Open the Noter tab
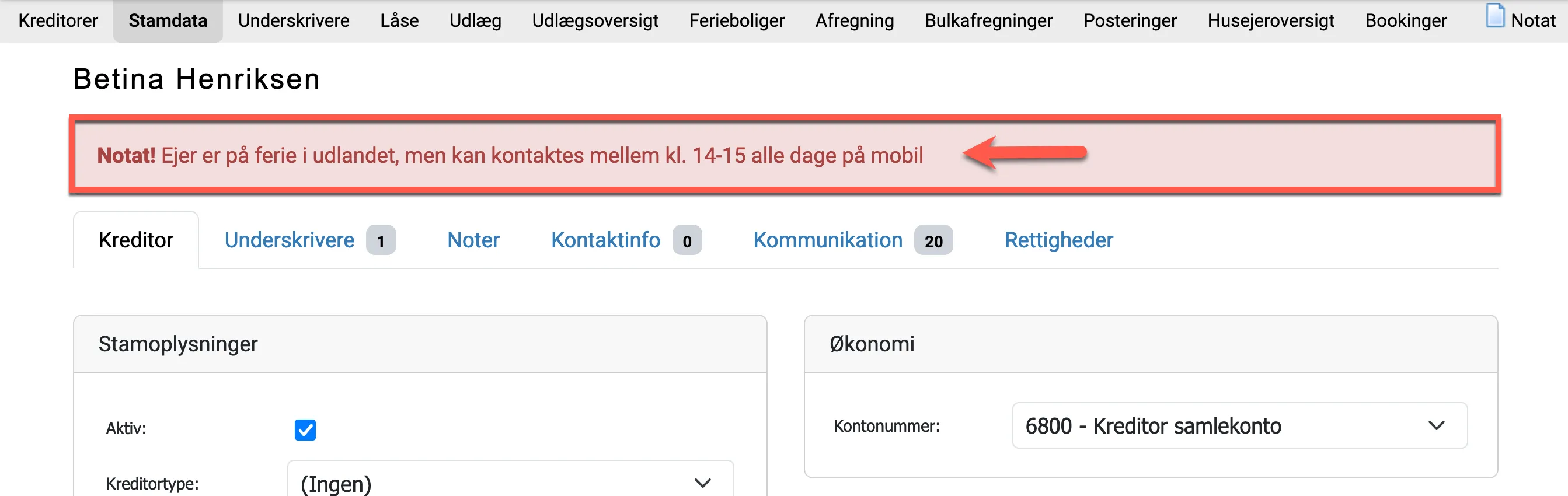The image size is (1568, 496). pyautogui.click(x=473, y=240)
